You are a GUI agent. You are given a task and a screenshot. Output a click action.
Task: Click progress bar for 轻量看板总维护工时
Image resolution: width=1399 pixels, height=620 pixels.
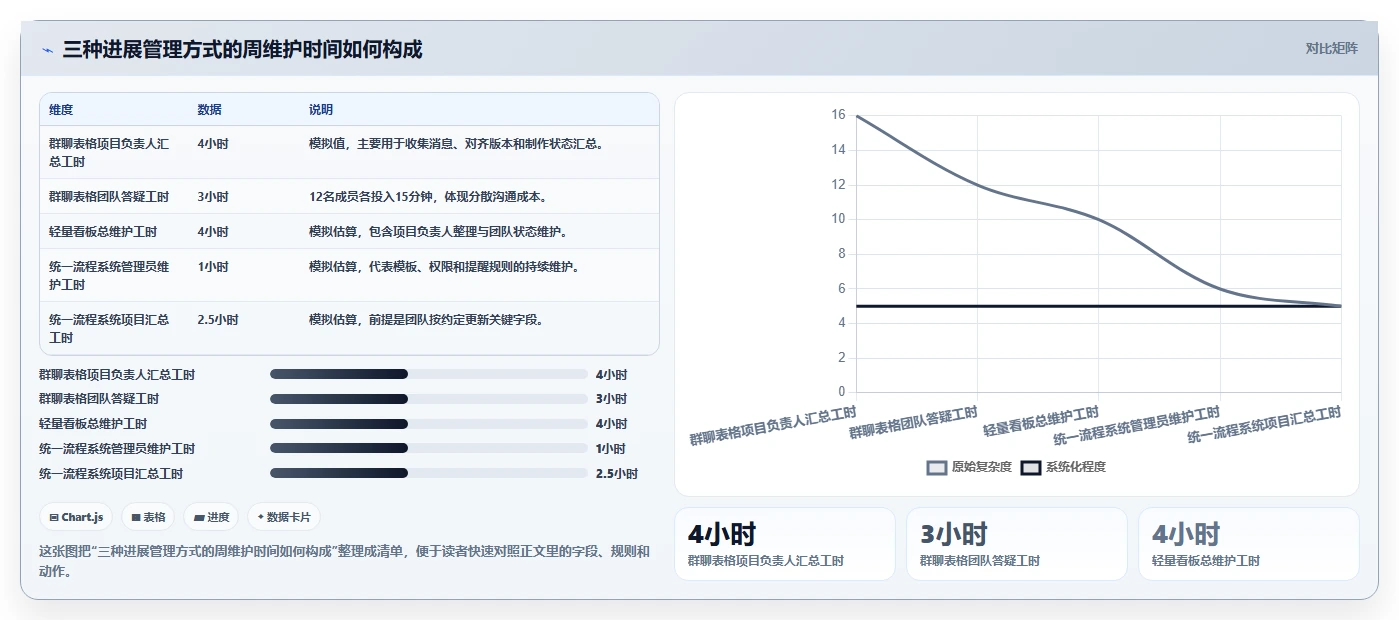(428, 424)
